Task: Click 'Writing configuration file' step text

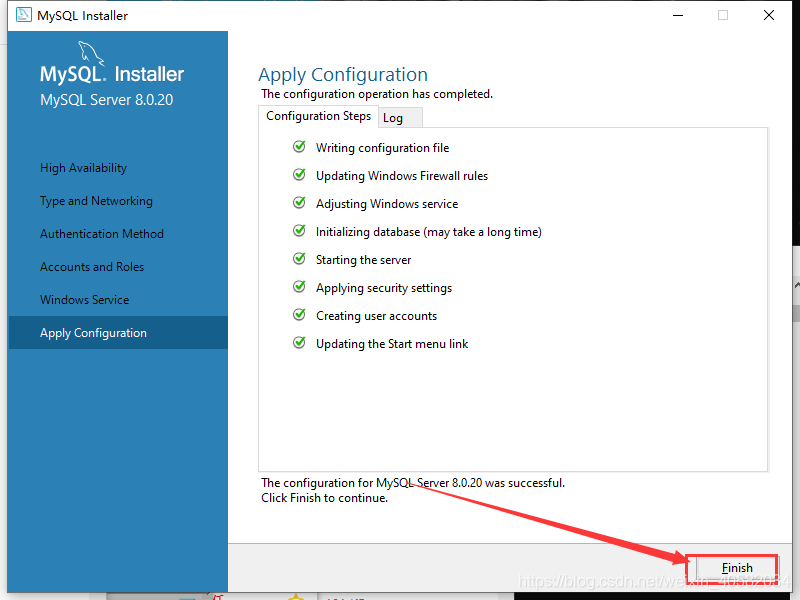Action: tap(382, 148)
